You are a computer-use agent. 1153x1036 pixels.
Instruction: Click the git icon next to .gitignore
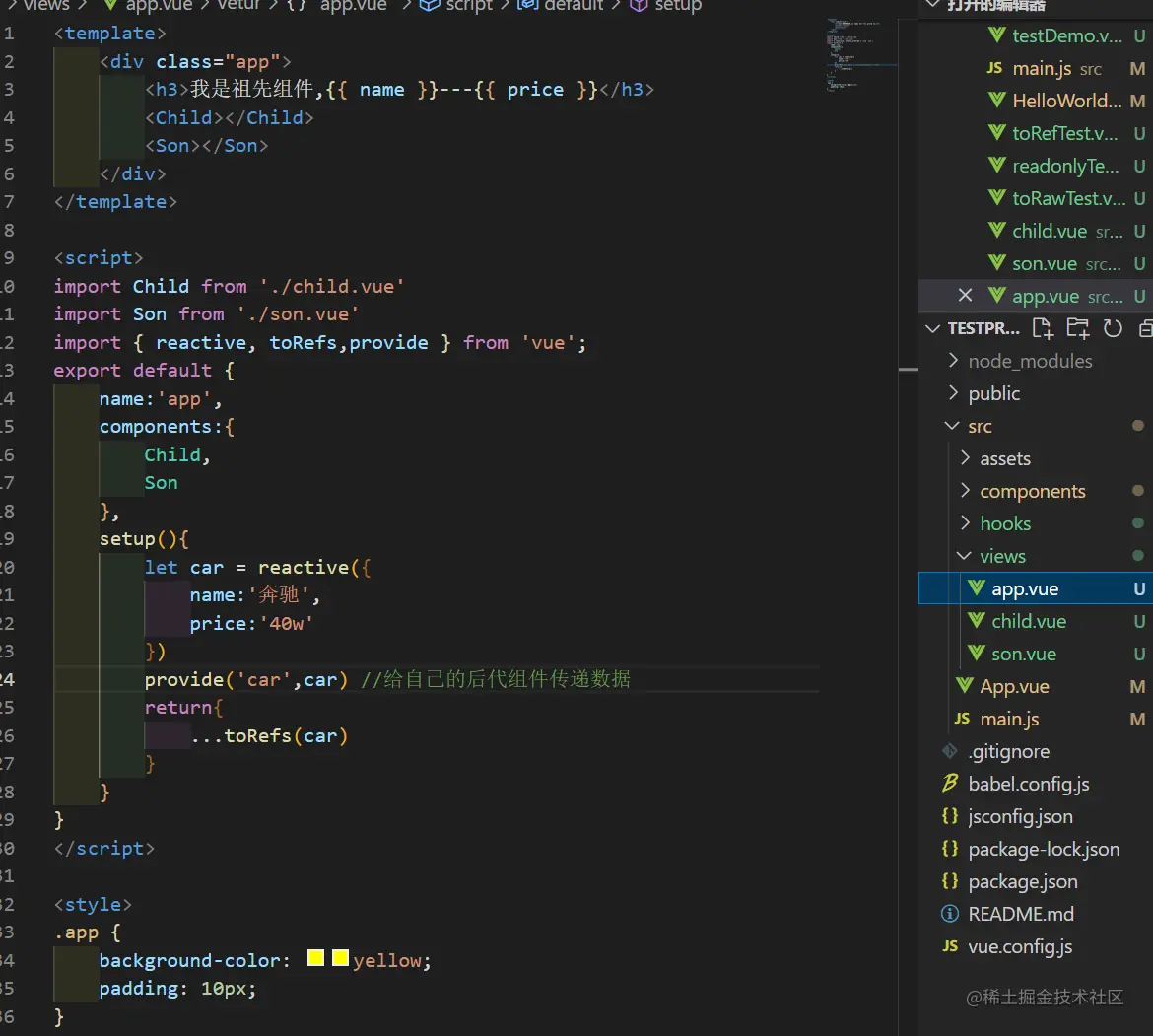pyautogui.click(x=950, y=751)
